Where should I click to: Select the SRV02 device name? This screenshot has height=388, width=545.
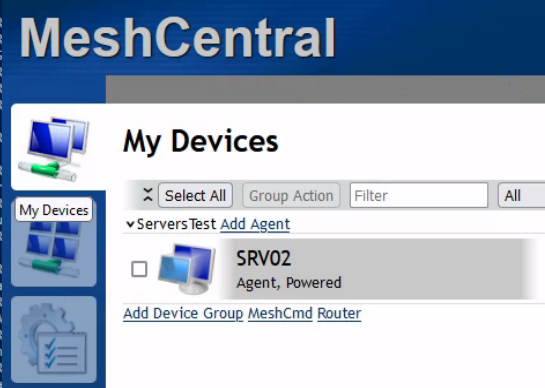click(x=263, y=258)
